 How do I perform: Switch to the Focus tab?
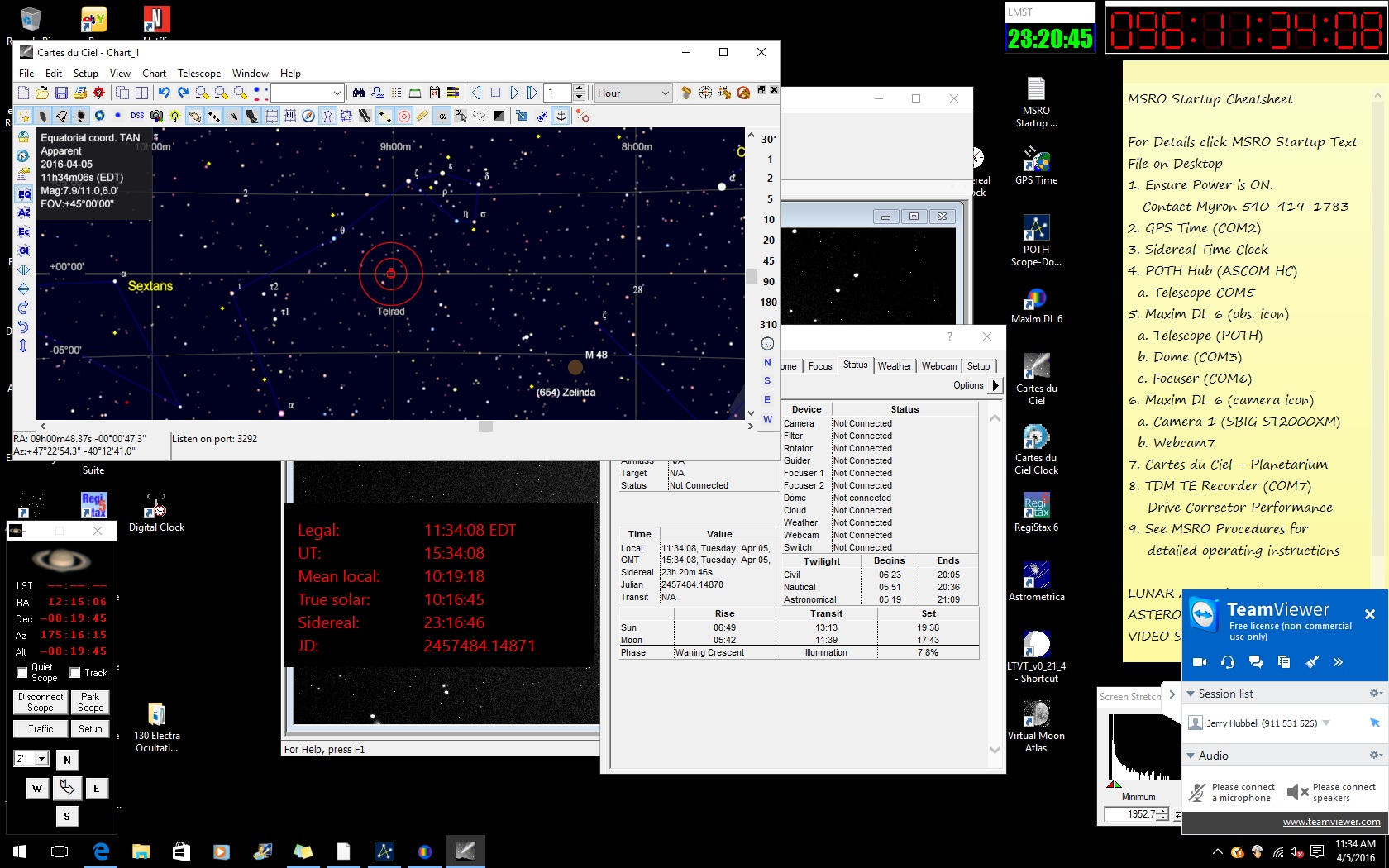820,366
